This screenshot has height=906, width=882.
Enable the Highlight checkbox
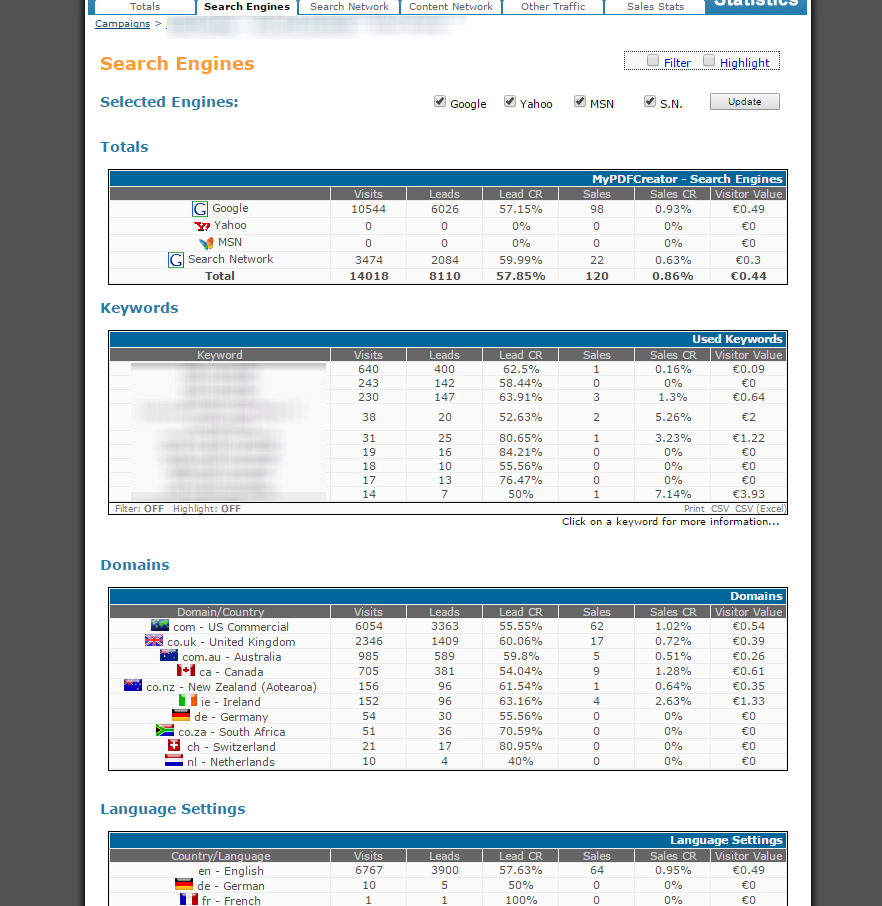[709, 61]
